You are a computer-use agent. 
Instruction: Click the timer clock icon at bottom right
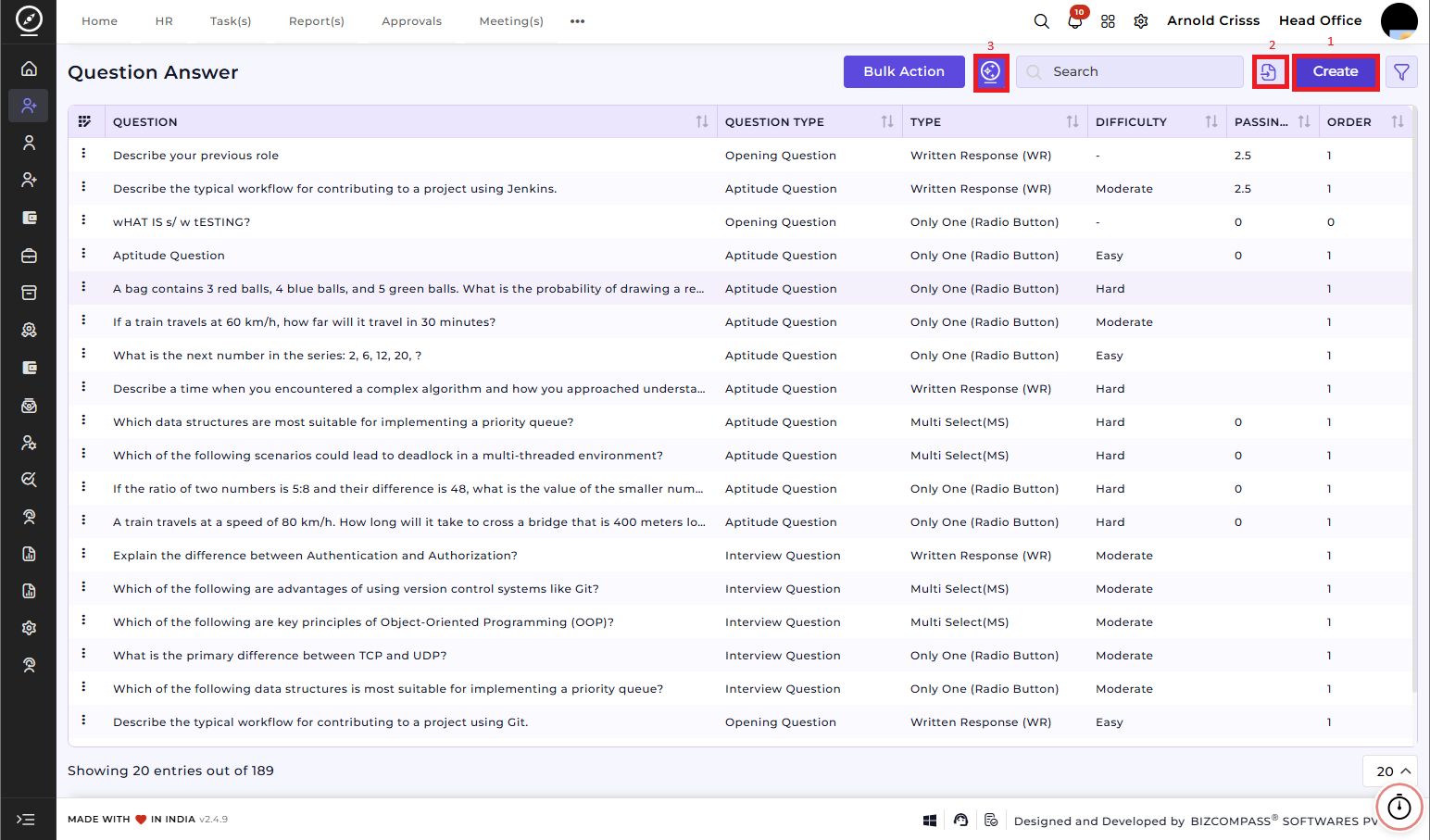(x=1399, y=808)
